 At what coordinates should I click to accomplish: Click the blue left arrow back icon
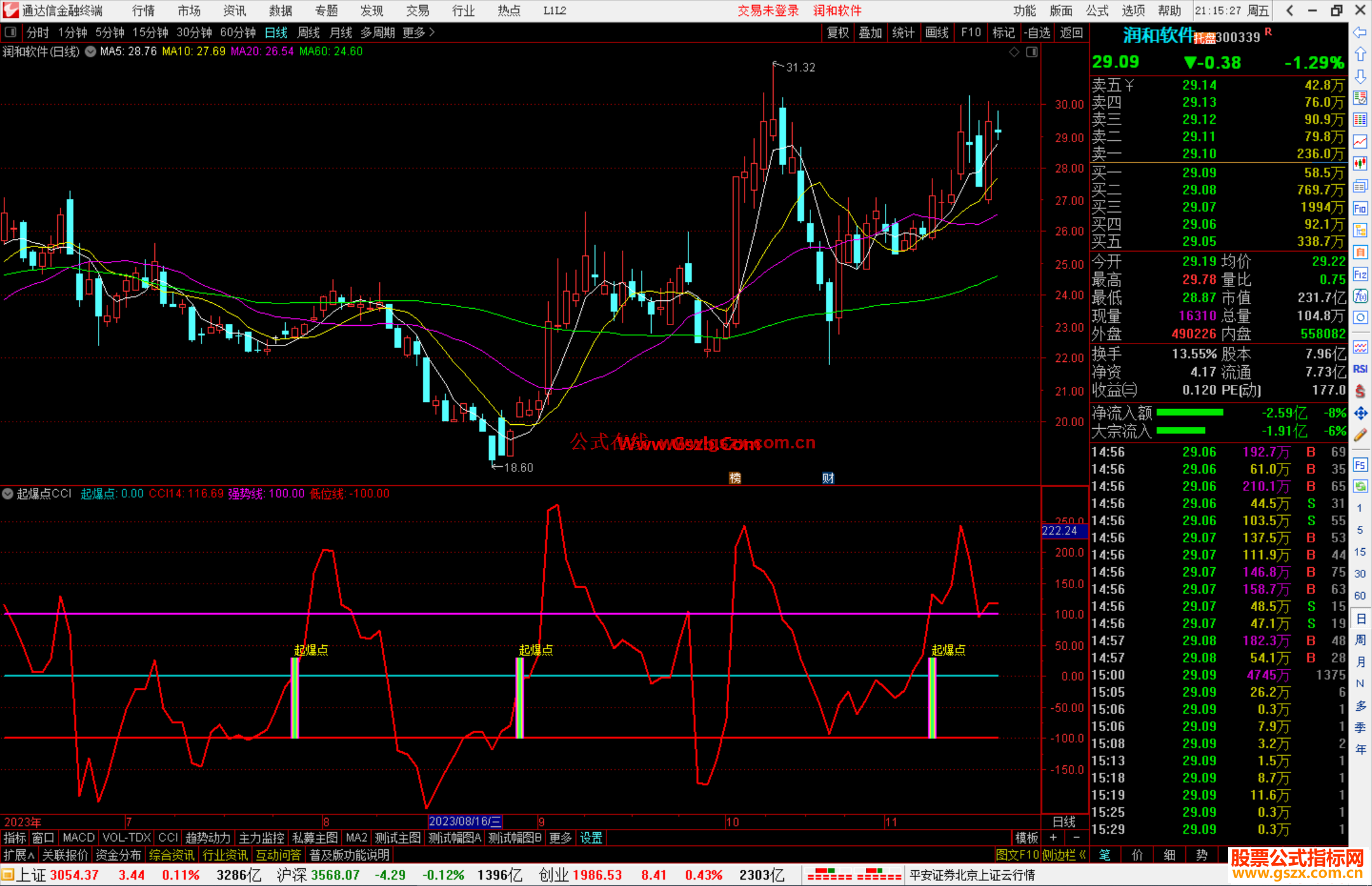click(x=1360, y=32)
